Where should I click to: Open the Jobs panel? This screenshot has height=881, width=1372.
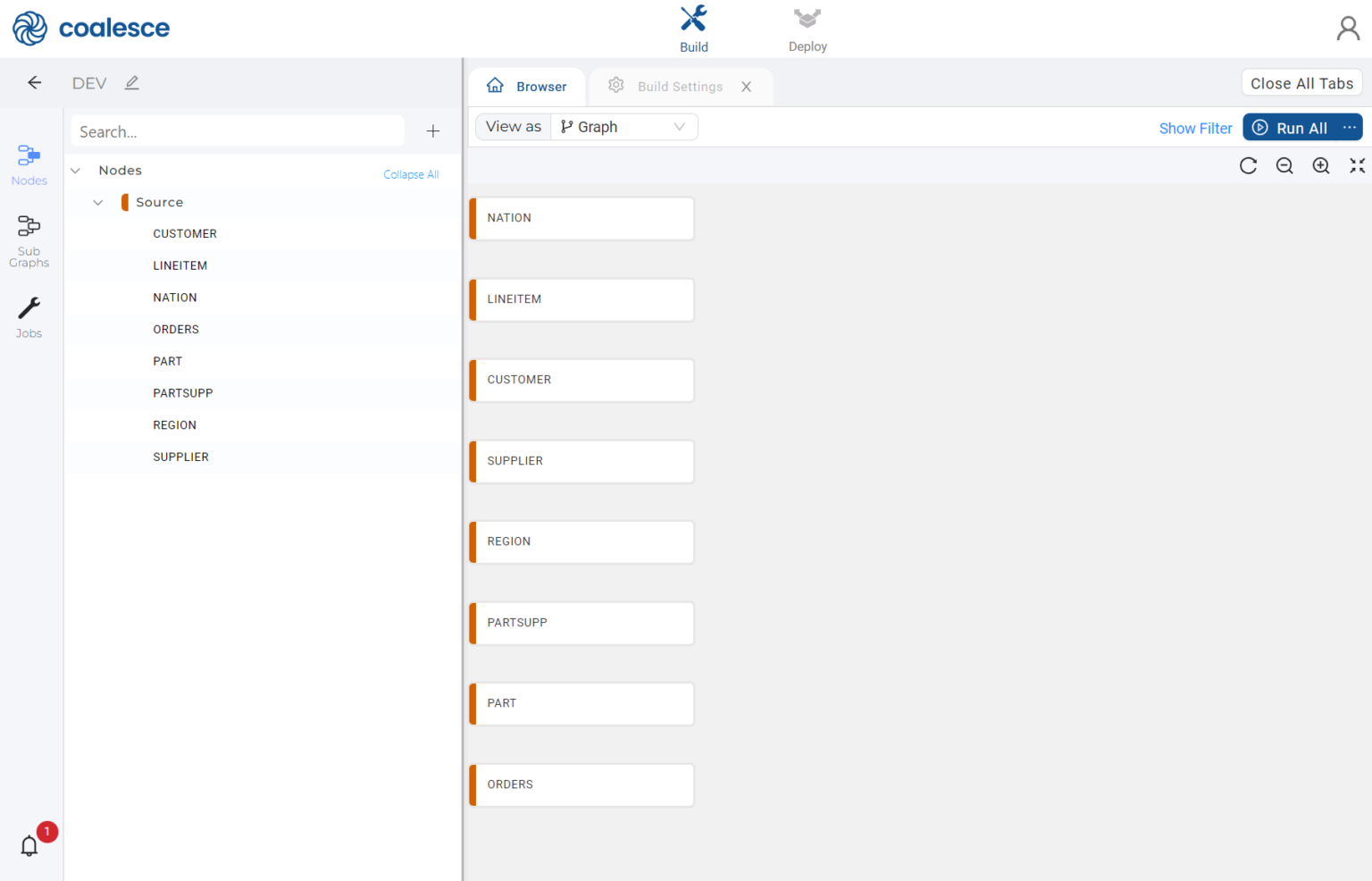[x=29, y=315]
